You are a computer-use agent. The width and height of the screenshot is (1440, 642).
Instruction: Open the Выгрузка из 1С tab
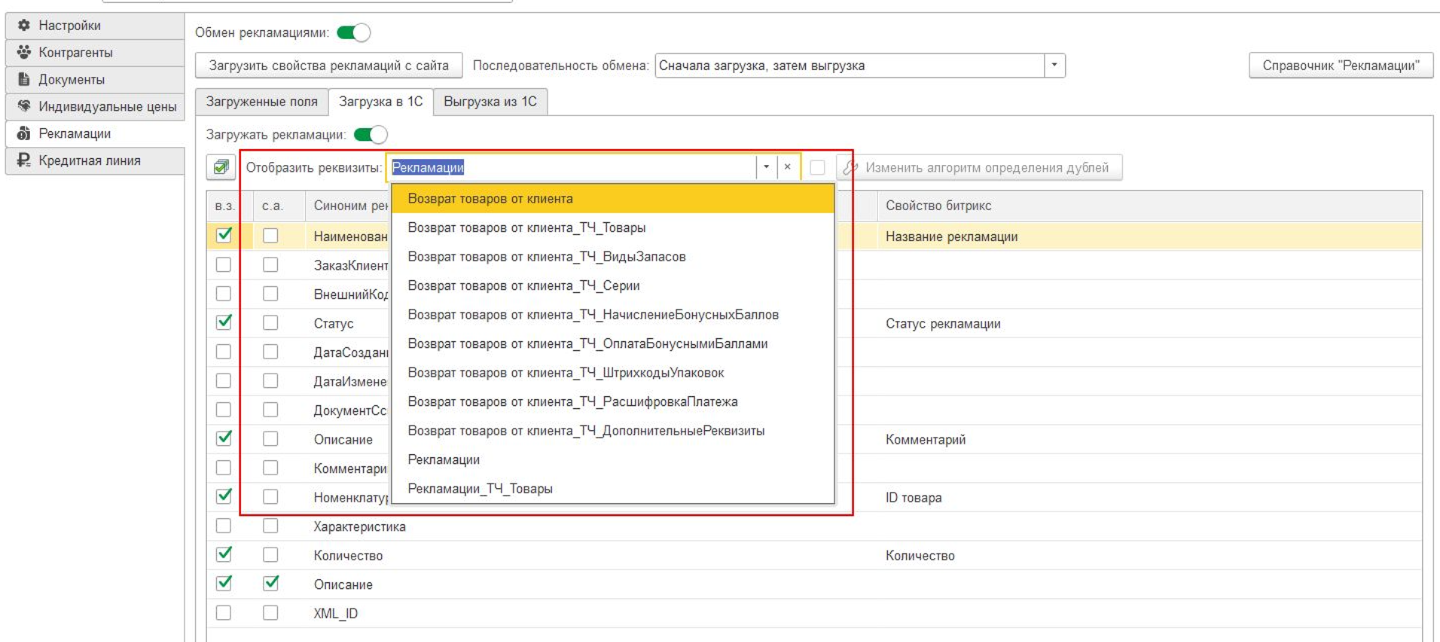pos(490,102)
